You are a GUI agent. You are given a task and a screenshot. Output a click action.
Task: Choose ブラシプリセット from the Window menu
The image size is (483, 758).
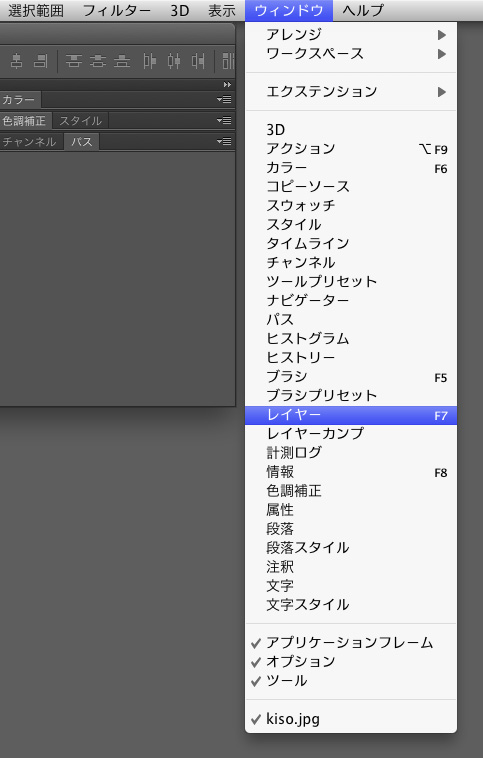tap(351, 396)
